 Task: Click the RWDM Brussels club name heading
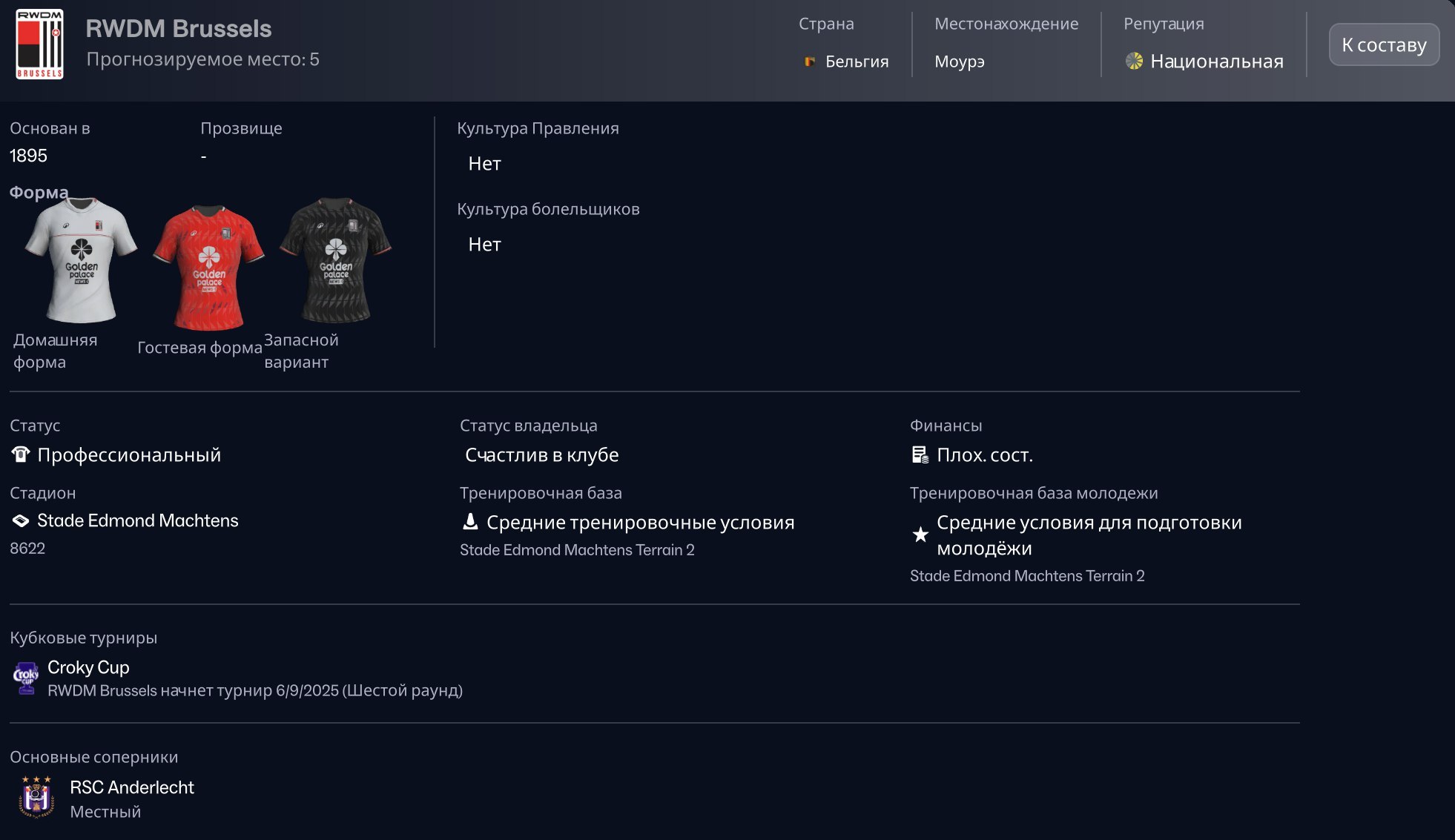178,28
